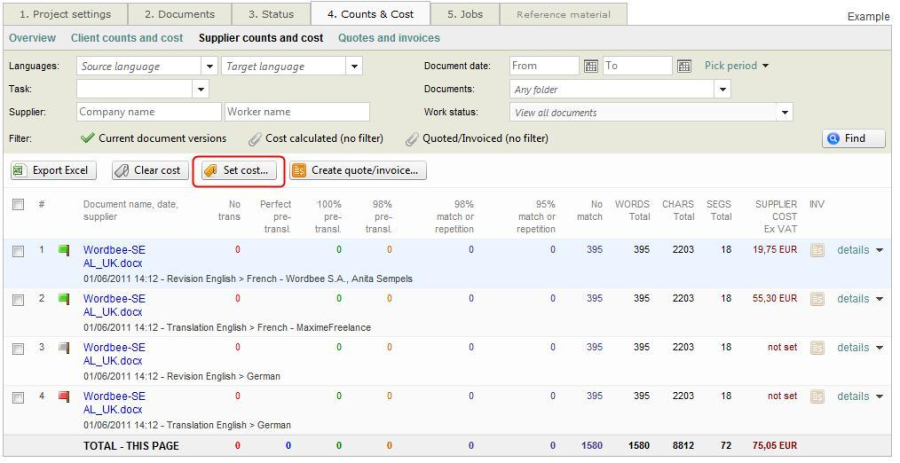
Task: Tick the checkbox for row 4
Action: coord(17,397)
